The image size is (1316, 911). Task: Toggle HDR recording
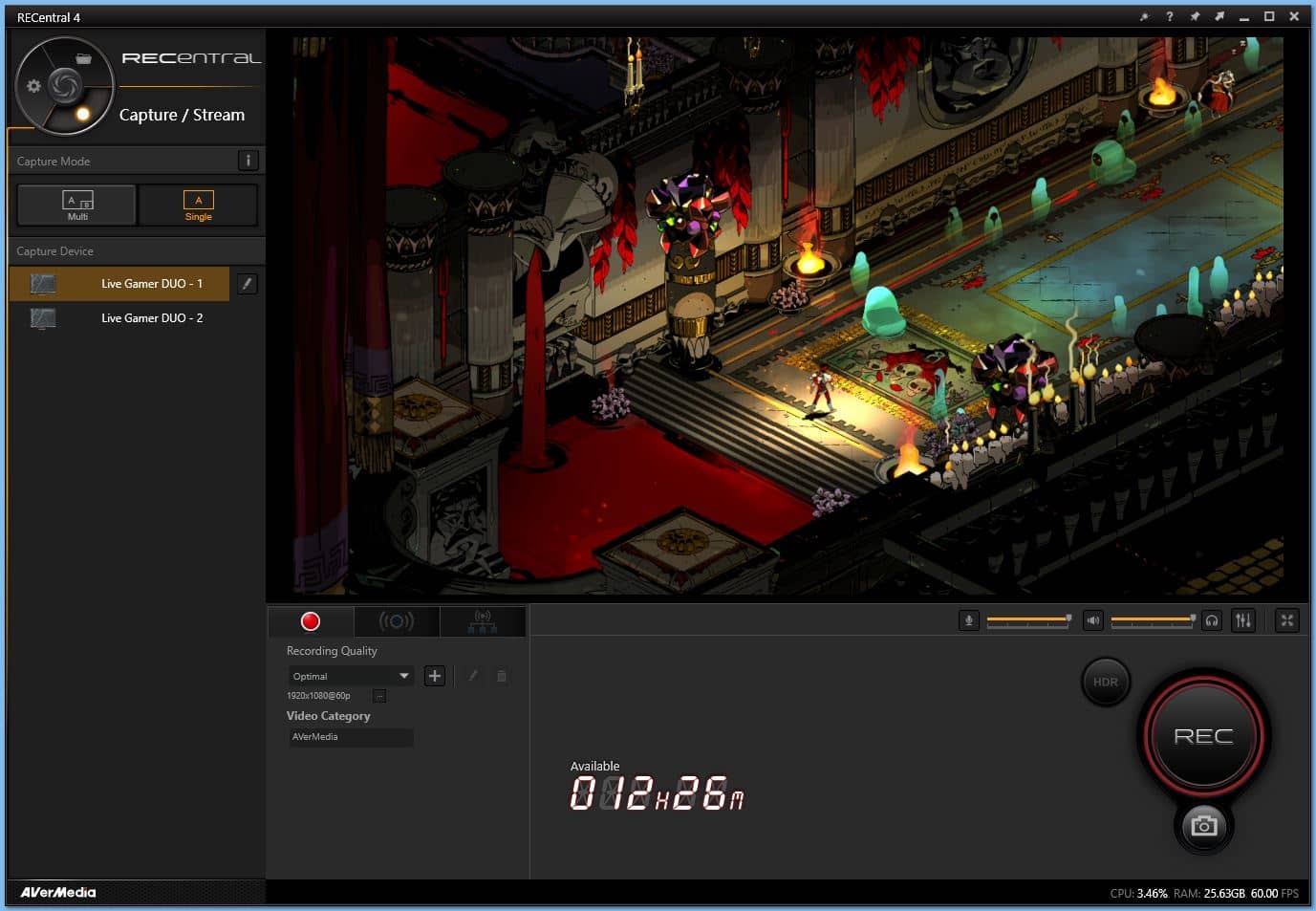point(1106,682)
